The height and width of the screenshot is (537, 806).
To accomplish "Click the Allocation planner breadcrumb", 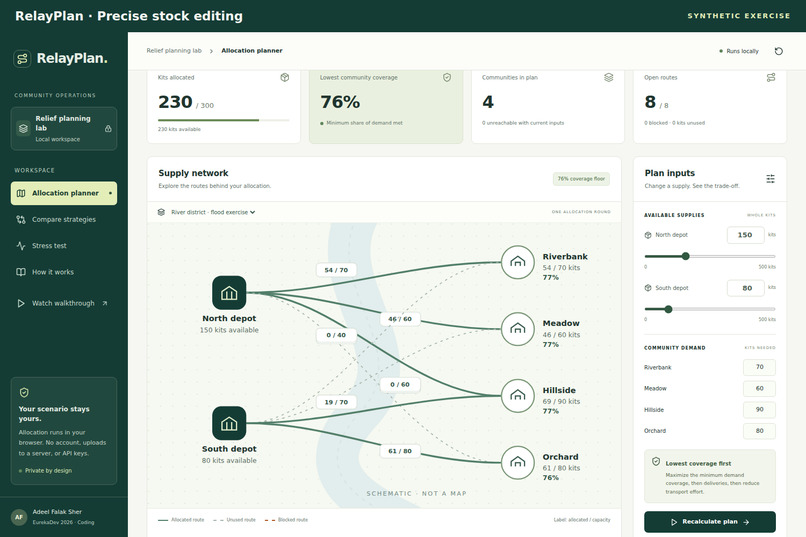I will click(x=252, y=51).
